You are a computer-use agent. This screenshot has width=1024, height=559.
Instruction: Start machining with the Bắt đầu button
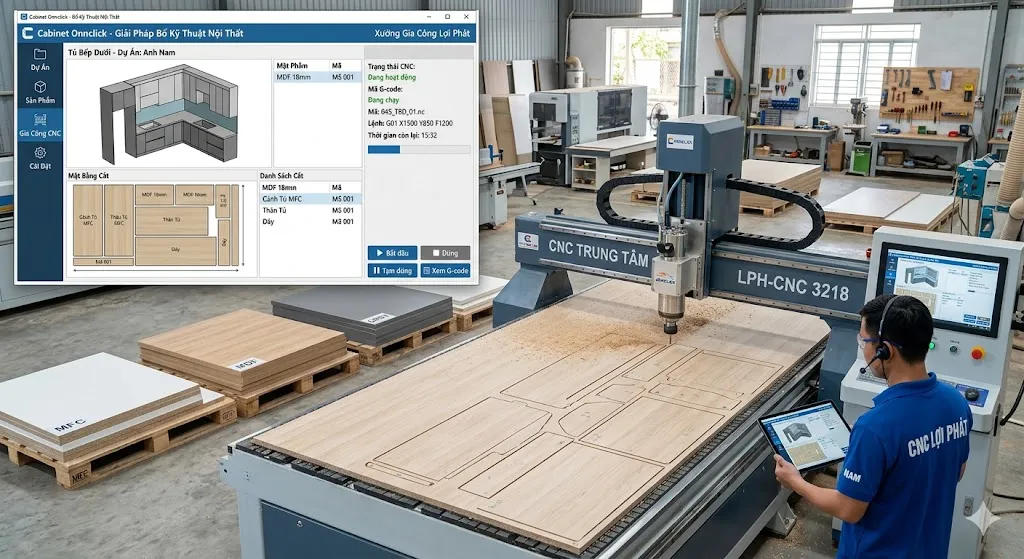(392, 253)
